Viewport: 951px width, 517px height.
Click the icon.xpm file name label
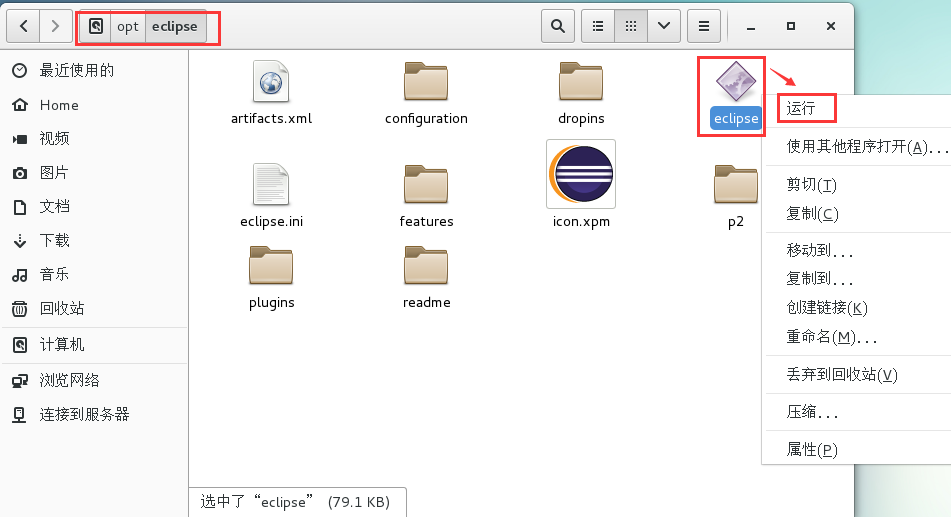point(581,221)
